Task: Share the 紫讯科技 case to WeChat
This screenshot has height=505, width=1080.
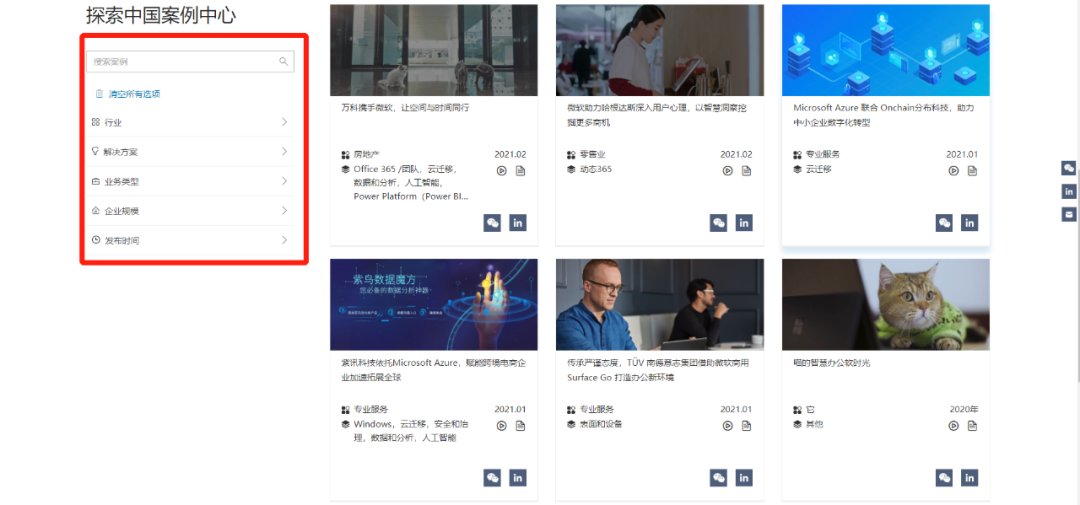Action: 492,477
